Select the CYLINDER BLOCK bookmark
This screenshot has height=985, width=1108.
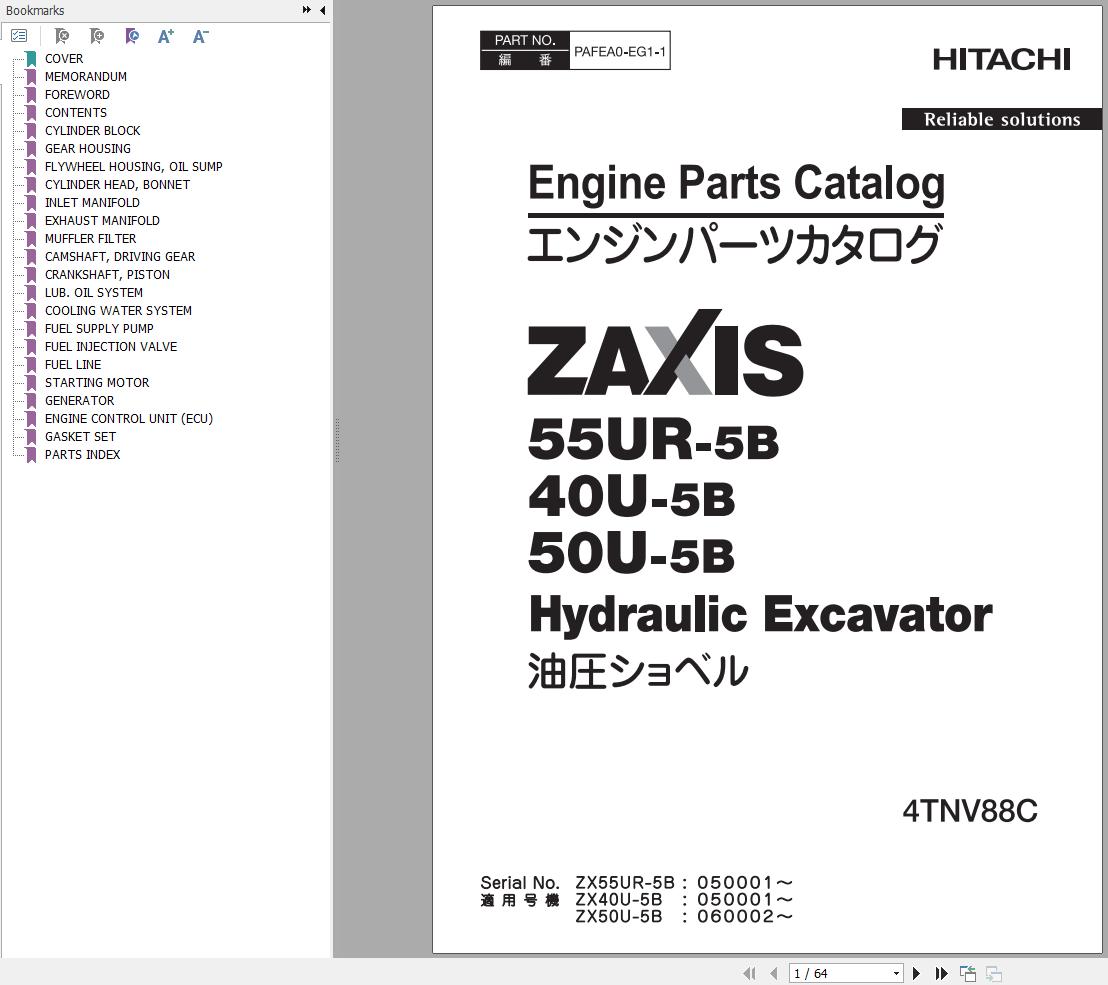[x=92, y=130]
